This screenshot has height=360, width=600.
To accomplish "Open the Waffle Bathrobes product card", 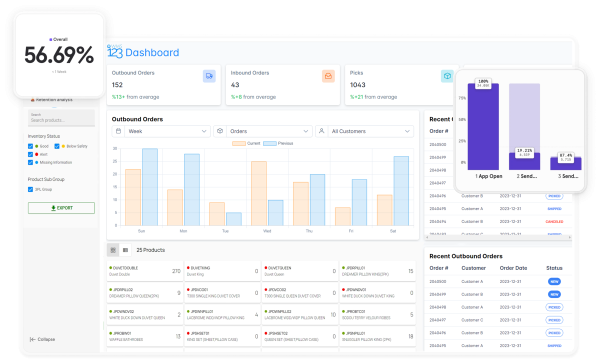I will (x=145, y=336).
